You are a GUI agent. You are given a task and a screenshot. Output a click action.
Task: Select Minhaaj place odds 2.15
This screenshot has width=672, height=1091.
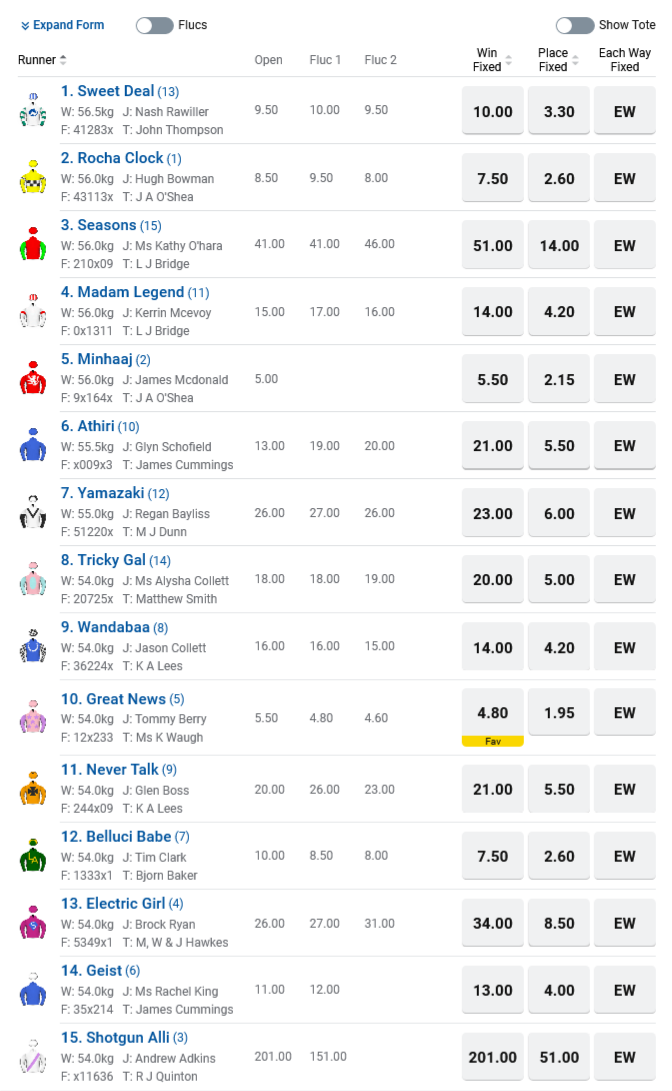559,380
